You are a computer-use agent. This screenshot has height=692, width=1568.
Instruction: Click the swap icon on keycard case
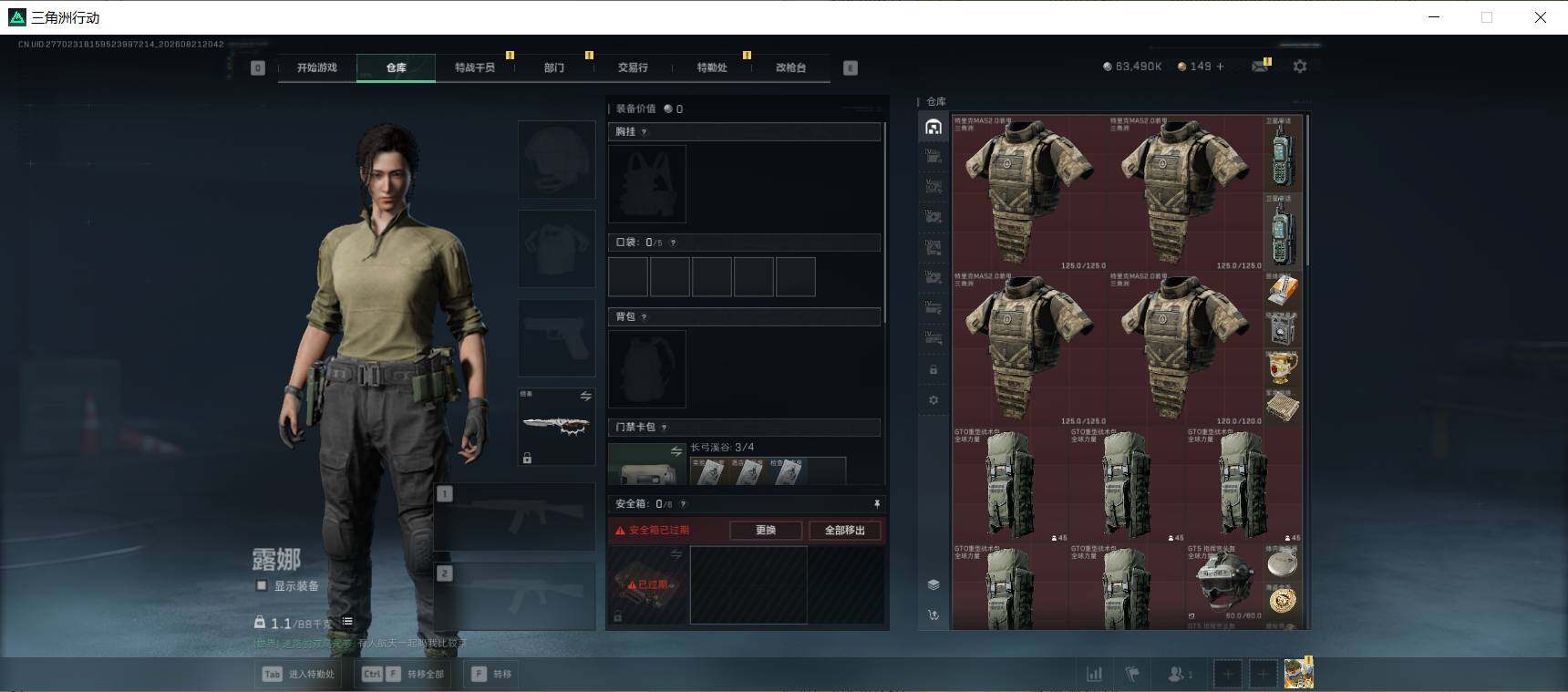click(x=676, y=451)
